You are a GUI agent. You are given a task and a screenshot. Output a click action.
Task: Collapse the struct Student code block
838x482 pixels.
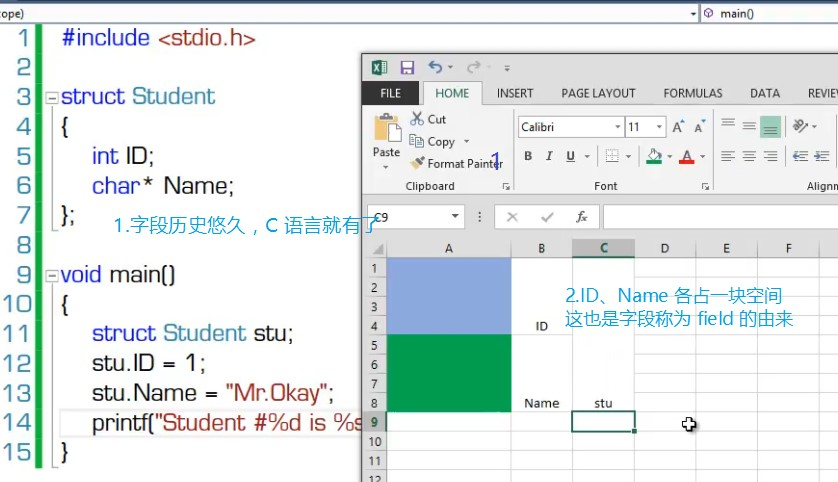point(52,98)
